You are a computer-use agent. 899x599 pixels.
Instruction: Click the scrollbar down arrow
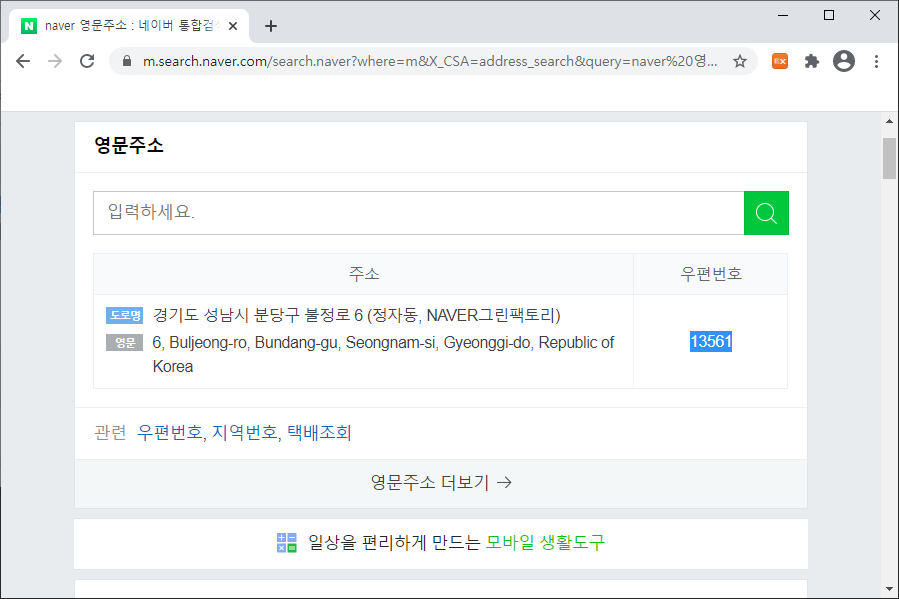[889, 589]
